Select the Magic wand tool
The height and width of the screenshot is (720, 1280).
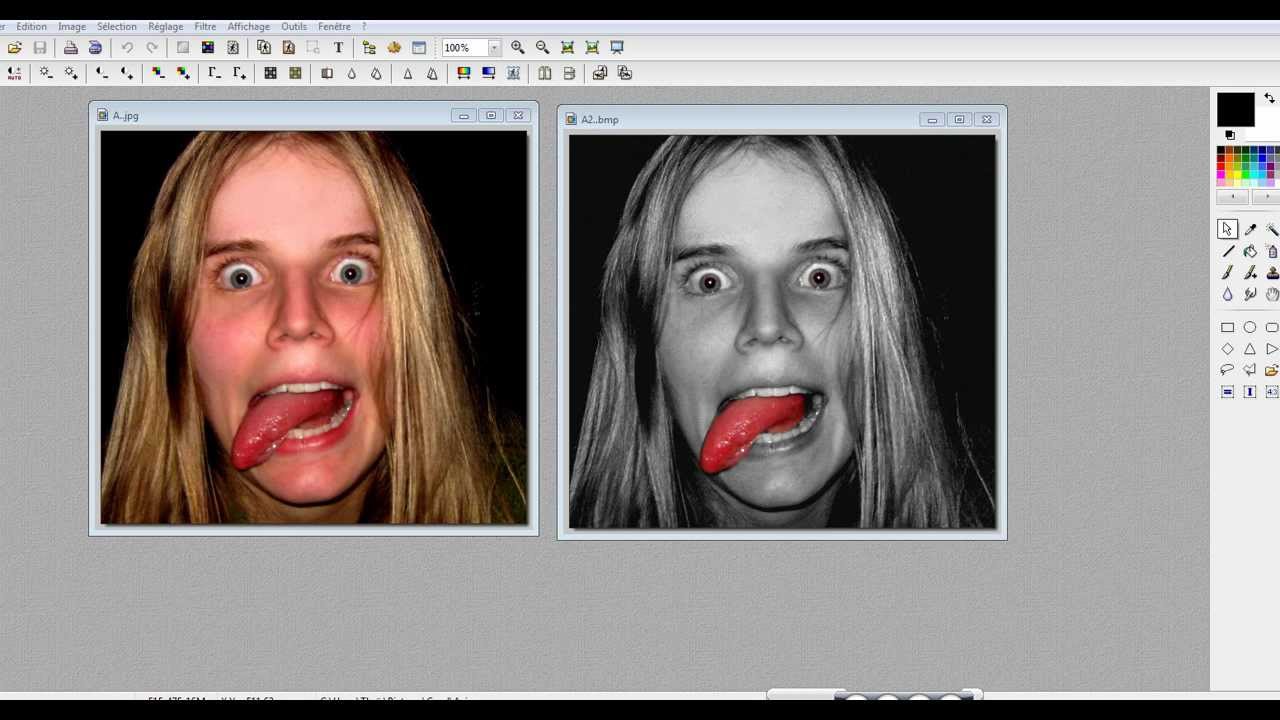(x=1272, y=229)
